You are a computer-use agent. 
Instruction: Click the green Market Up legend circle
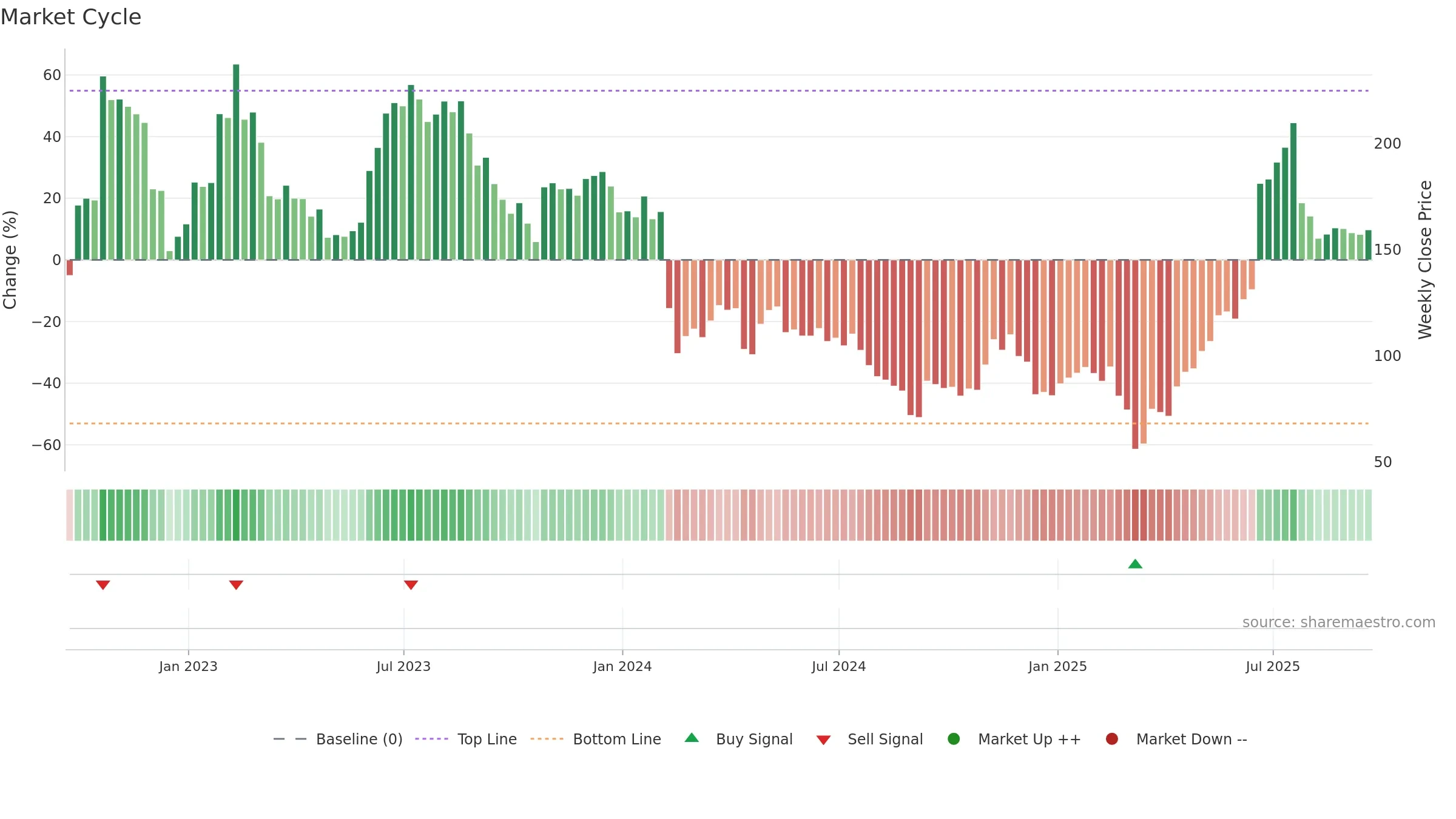click(x=954, y=739)
